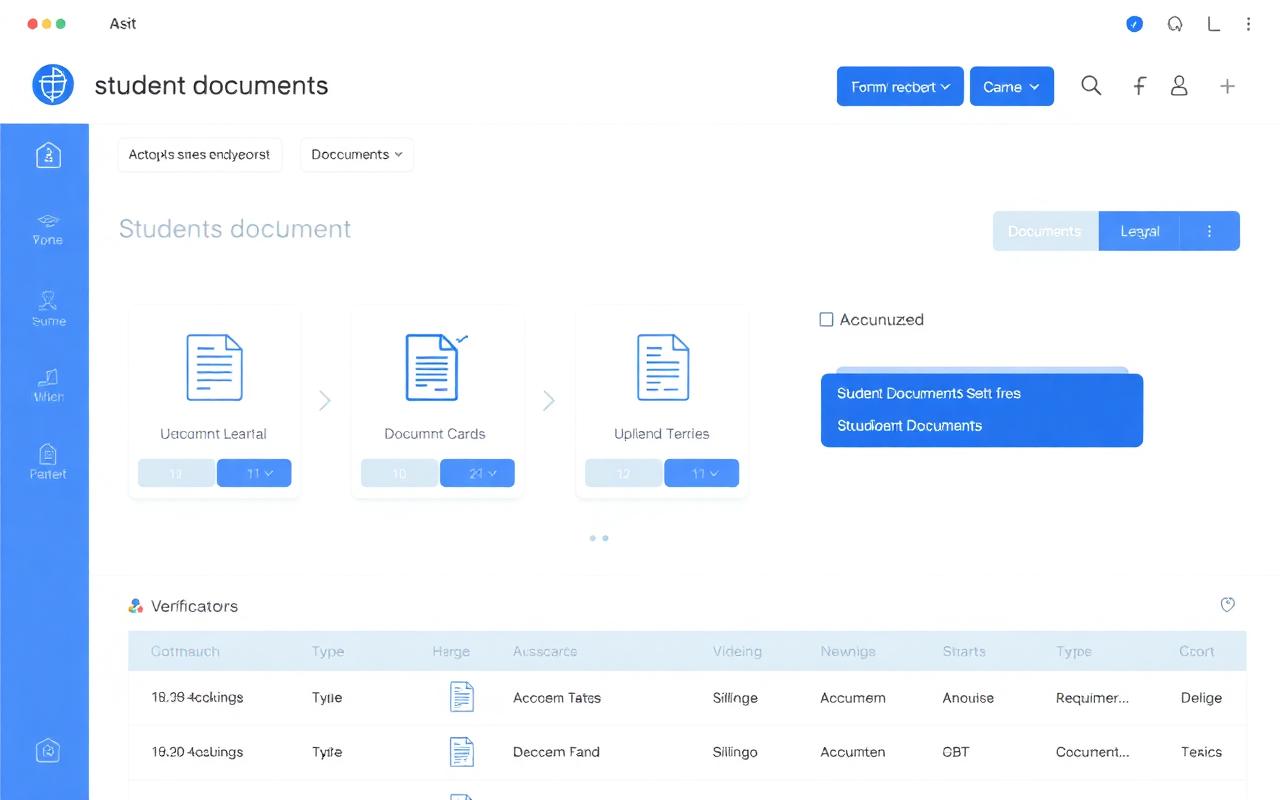Viewport: 1280px width, 800px height.
Task: Click the 'Tesics' cell
Action: click(1201, 752)
